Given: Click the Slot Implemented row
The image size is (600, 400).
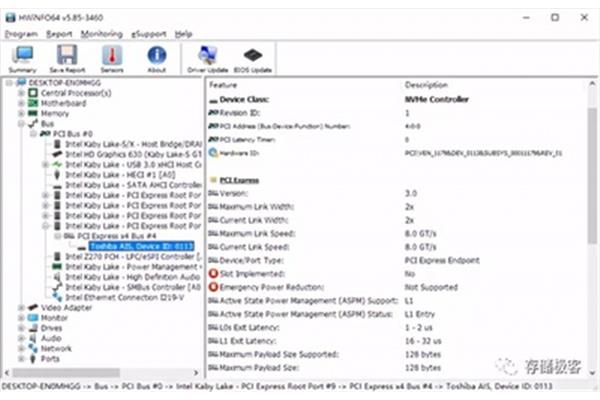Looking at the screenshot, I should pyautogui.click(x=396, y=274).
